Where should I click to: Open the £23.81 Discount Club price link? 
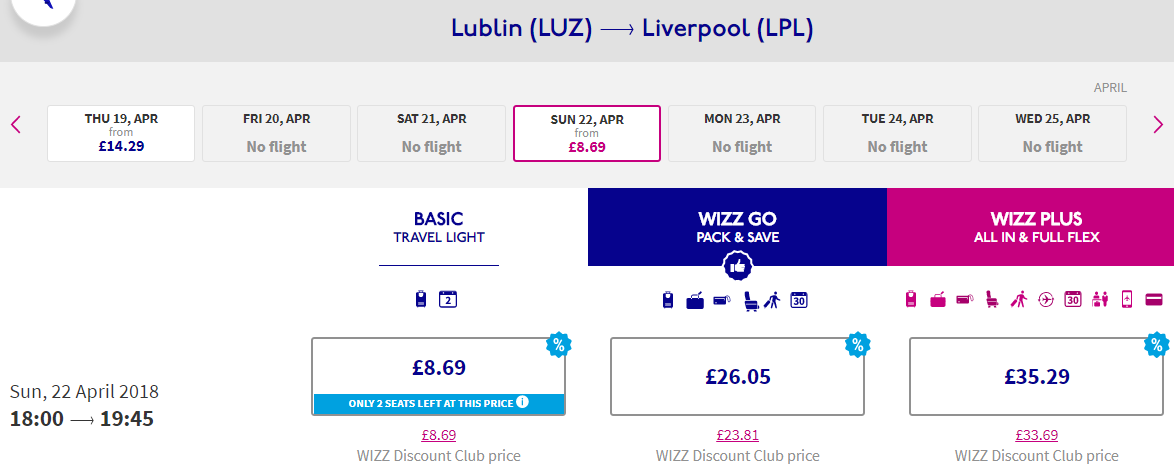pyautogui.click(x=737, y=435)
